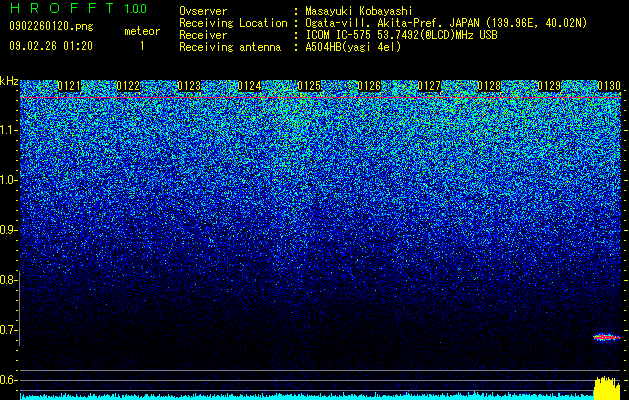Click the meteor count label
The height and width of the screenshot is (400, 629).
coord(142,31)
